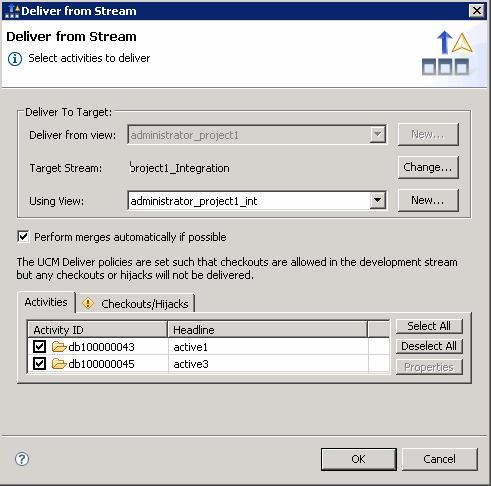This screenshot has width=491, height=486.
Task: Open the Using View dropdown arrow
Action: coord(378,200)
